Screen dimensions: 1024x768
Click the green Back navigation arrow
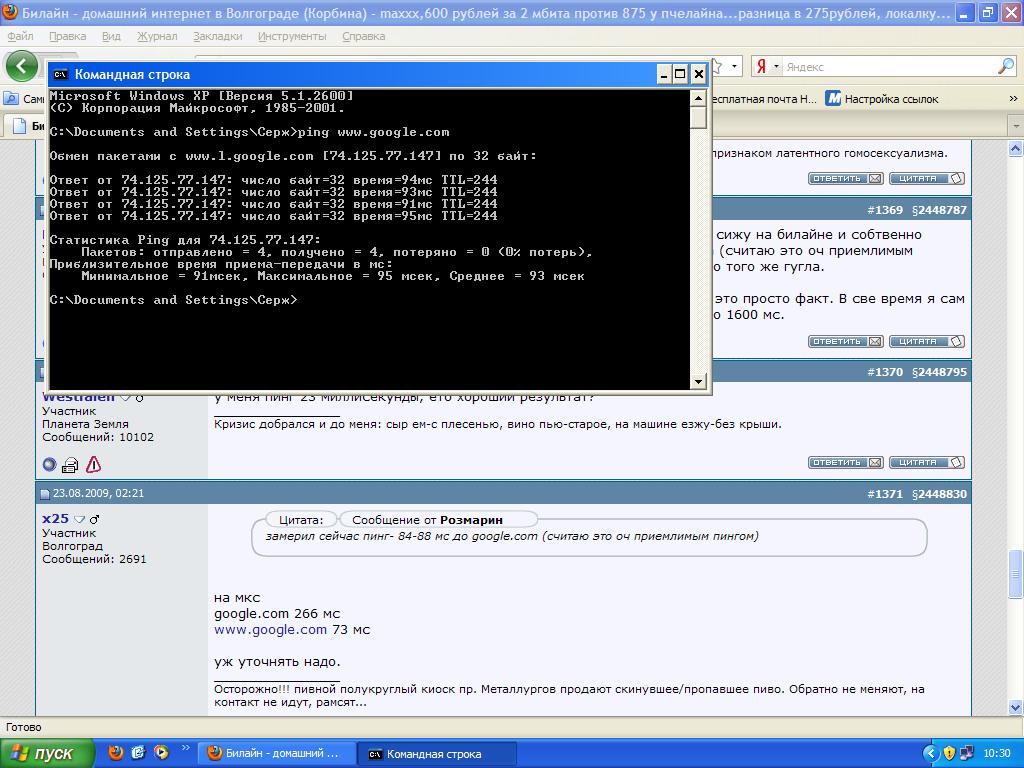tap(21, 67)
